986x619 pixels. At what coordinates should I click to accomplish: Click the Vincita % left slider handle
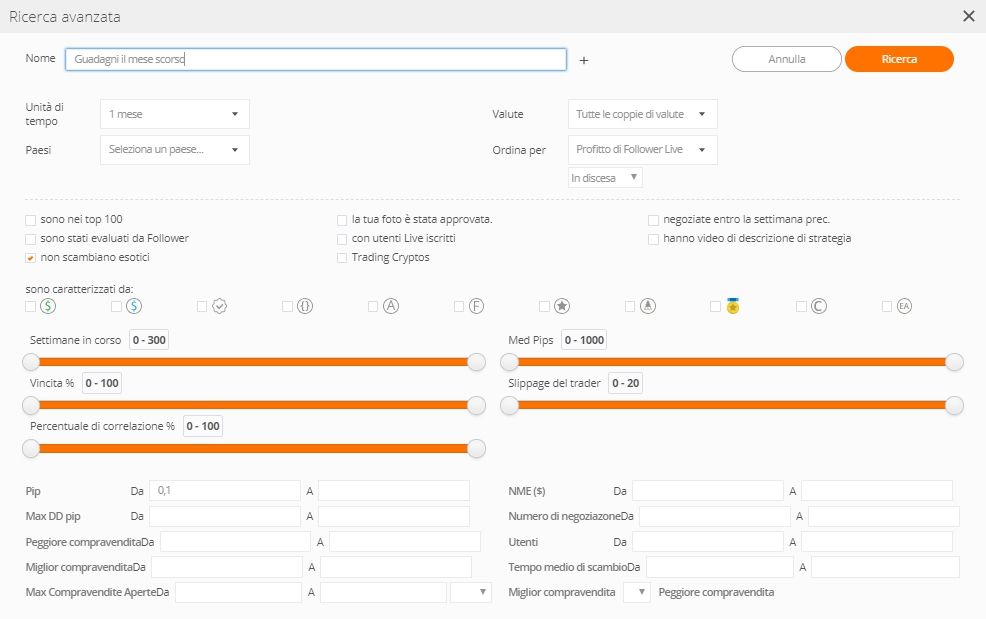pos(31,405)
